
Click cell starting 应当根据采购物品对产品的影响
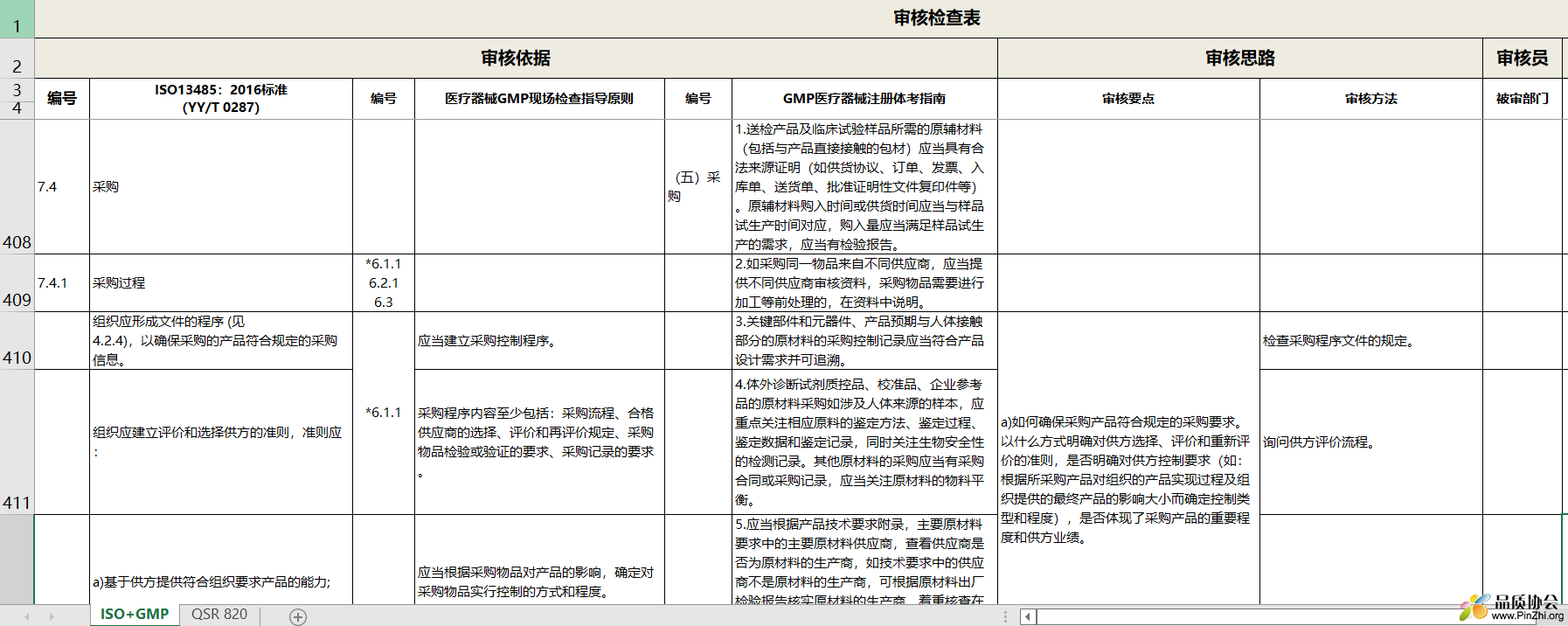(x=539, y=560)
